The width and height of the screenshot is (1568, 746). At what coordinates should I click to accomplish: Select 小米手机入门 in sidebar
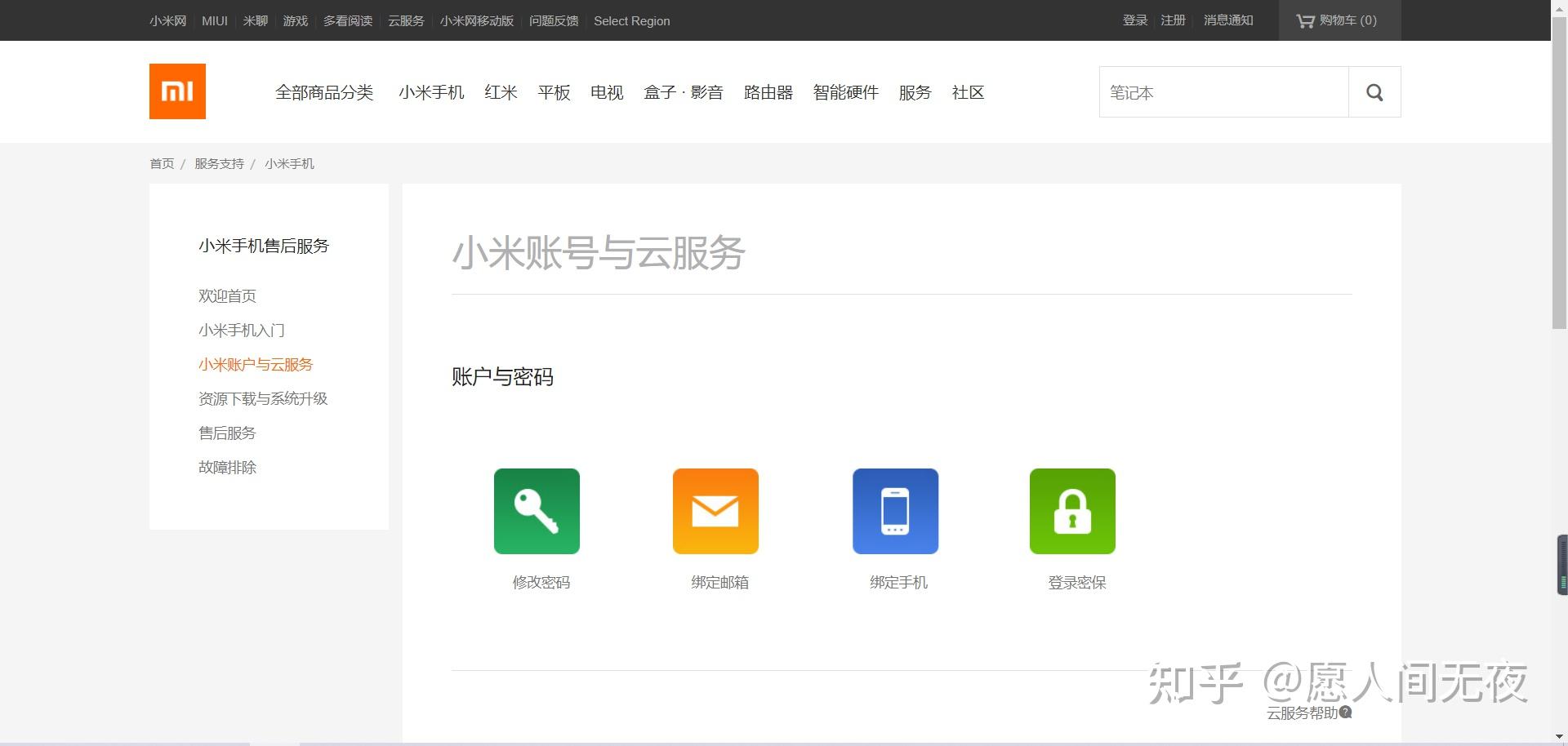242,330
